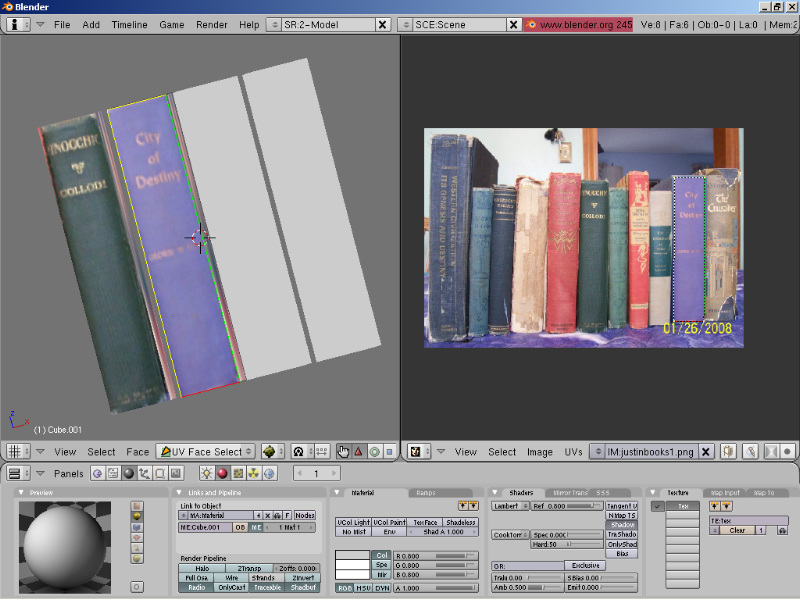This screenshot has width=800, height=600.
Task: Collapse the Preview panel
Action: (x=21, y=492)
